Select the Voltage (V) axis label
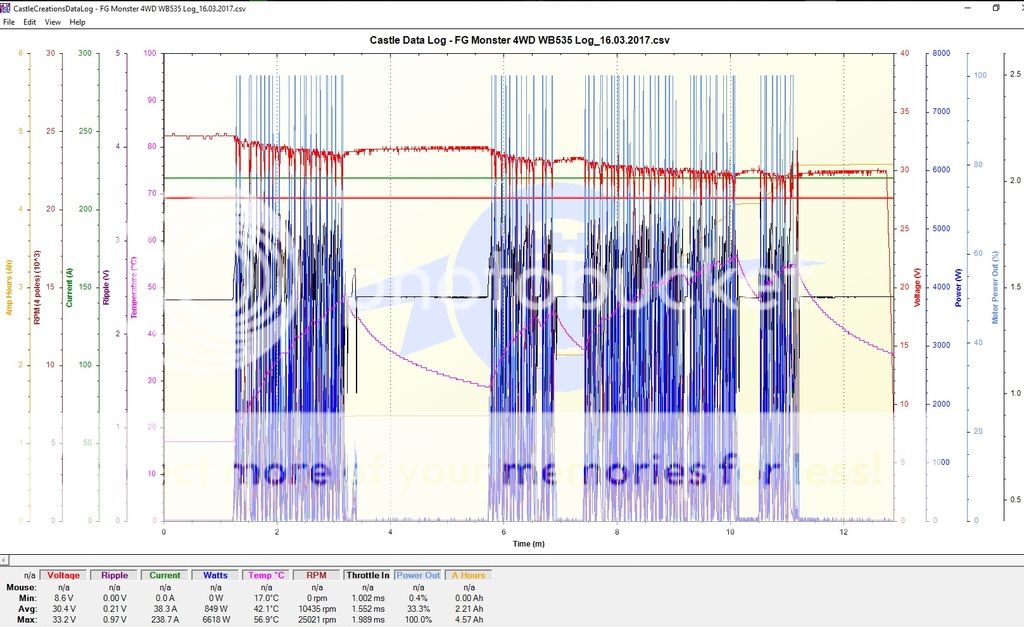Image resolution: width=1024 pixels, height=627 pixels. click(918, 287)
